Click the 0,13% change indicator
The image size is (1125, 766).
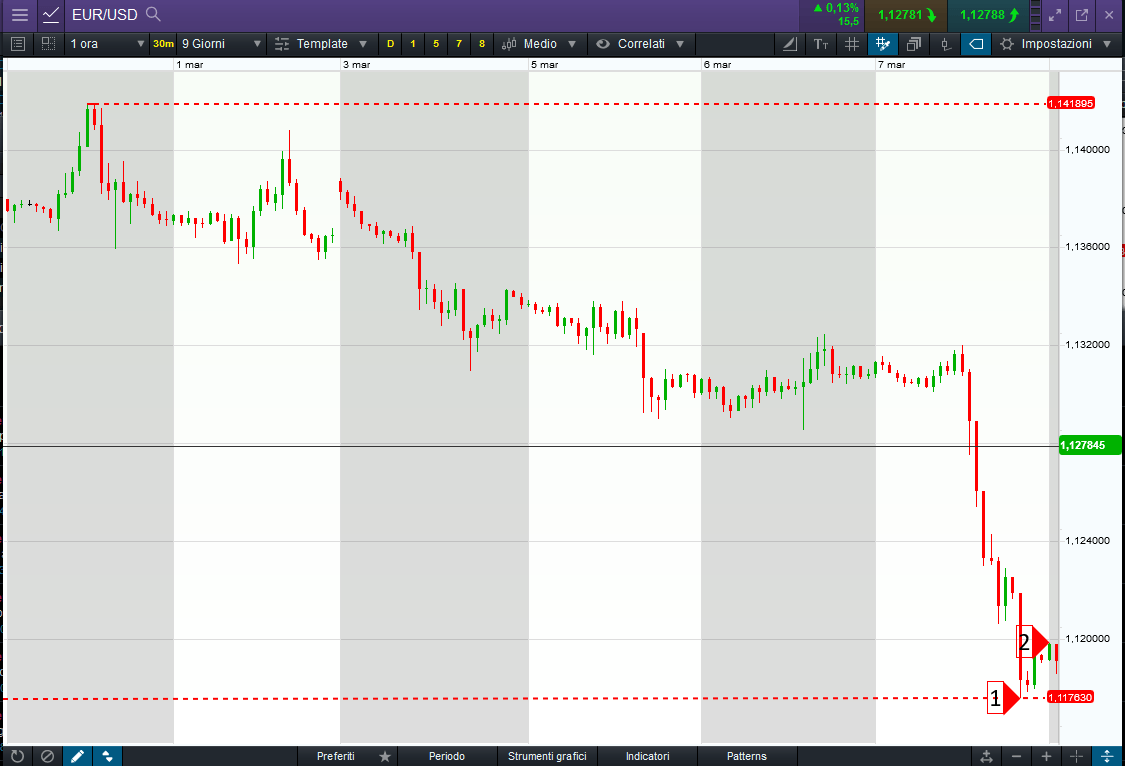[x=837, y=8]
